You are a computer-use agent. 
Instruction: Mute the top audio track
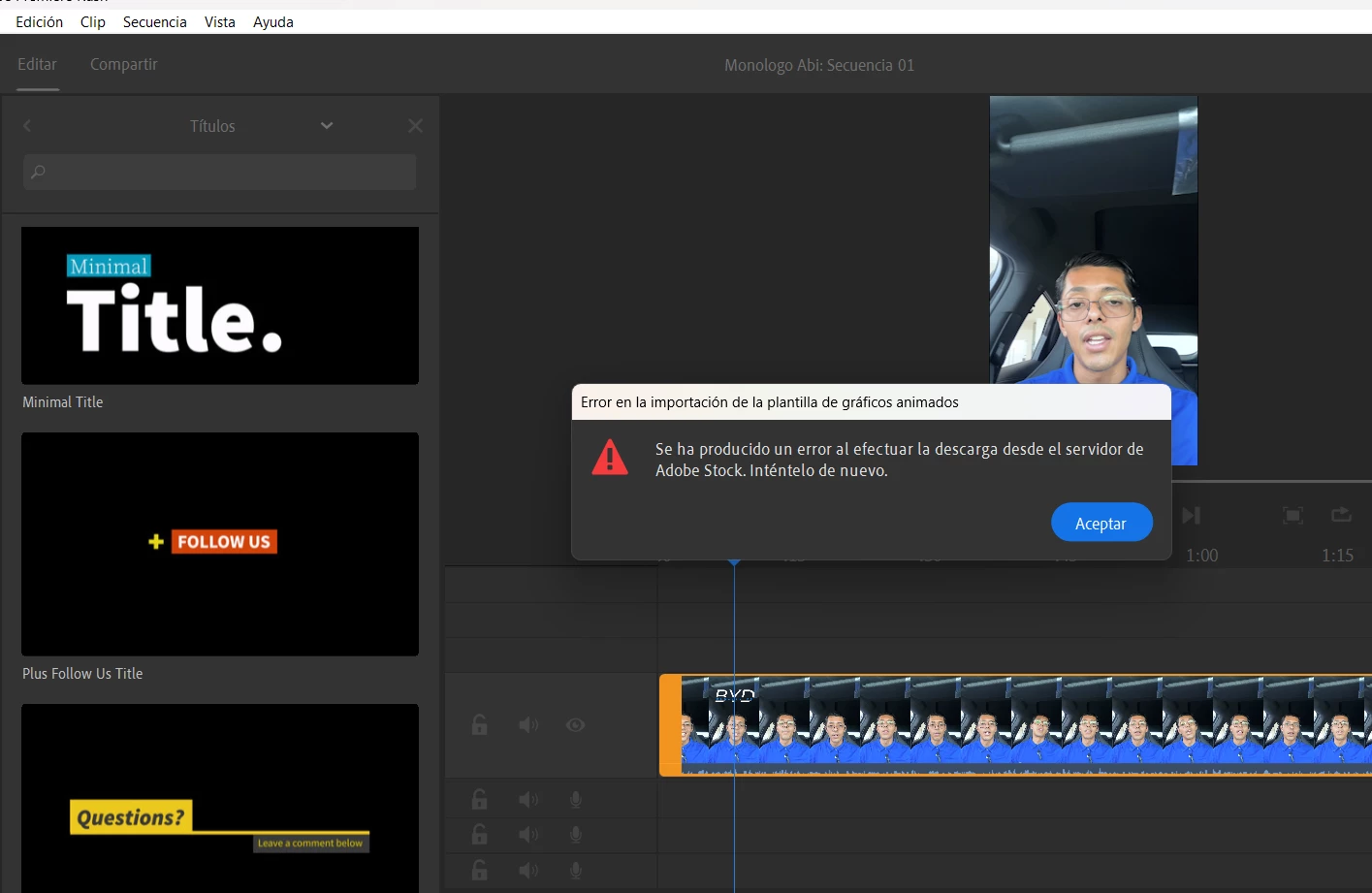coord(528,800)
